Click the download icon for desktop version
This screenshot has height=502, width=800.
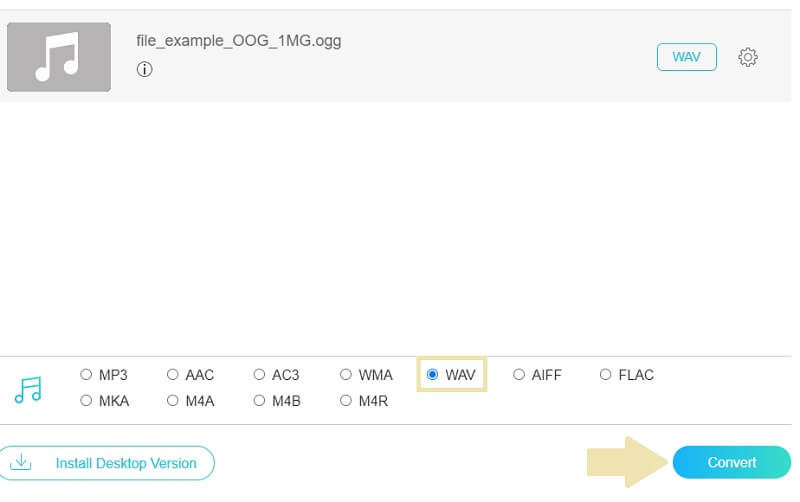pos(21,463)
